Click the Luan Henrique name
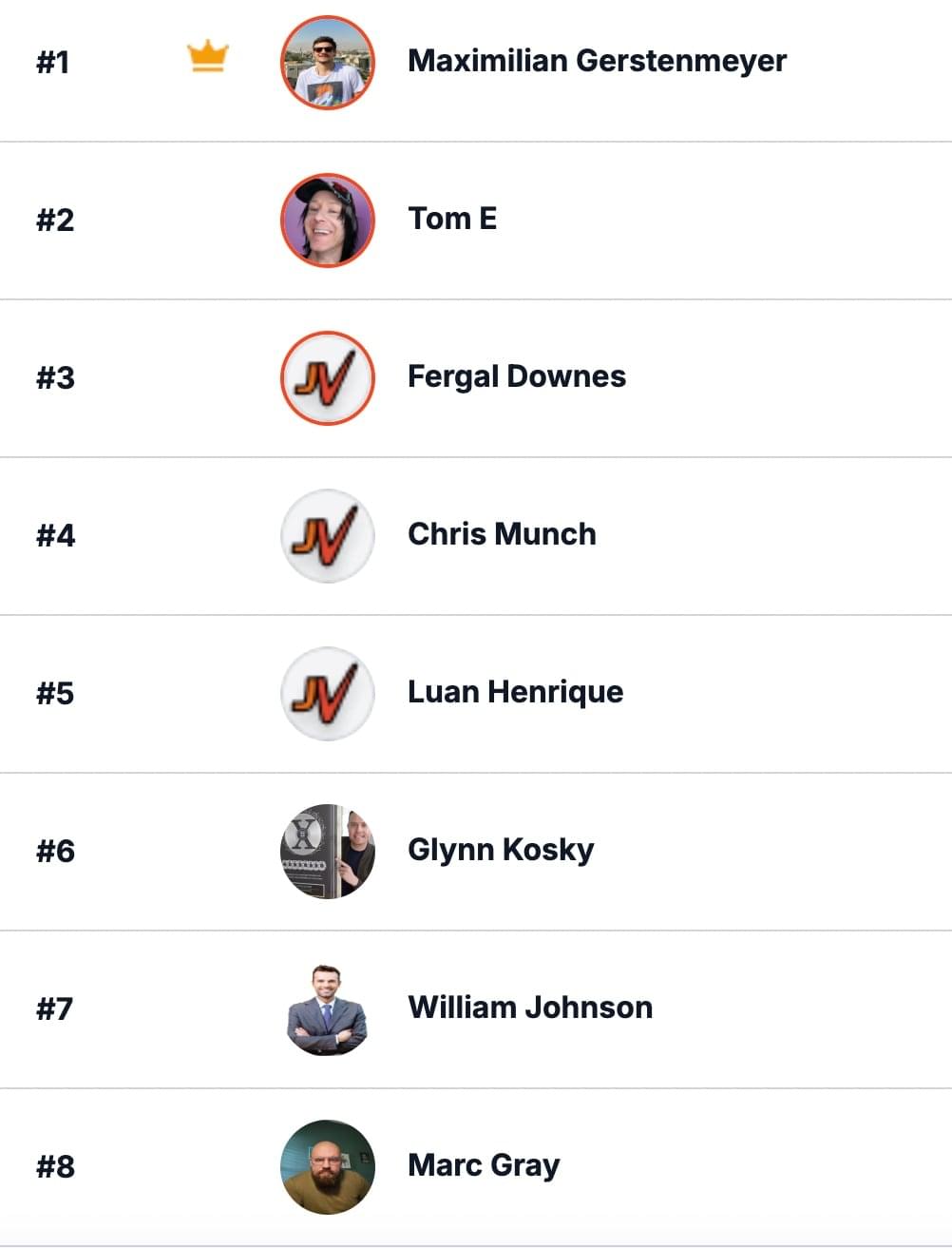The width and height of the screenshot is (952, 1248). click(516, 692)
